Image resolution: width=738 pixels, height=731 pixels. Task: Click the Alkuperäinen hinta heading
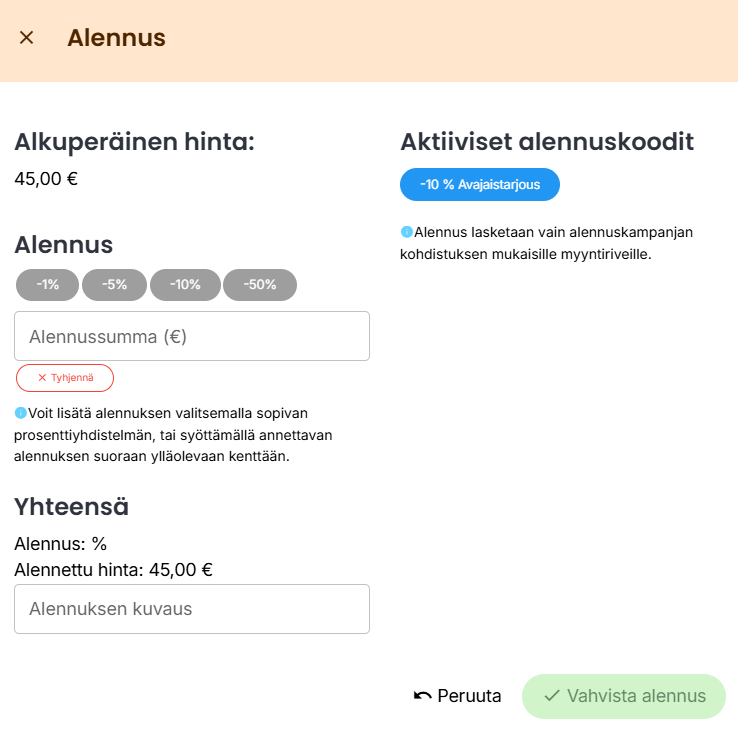tap(134, 142)
